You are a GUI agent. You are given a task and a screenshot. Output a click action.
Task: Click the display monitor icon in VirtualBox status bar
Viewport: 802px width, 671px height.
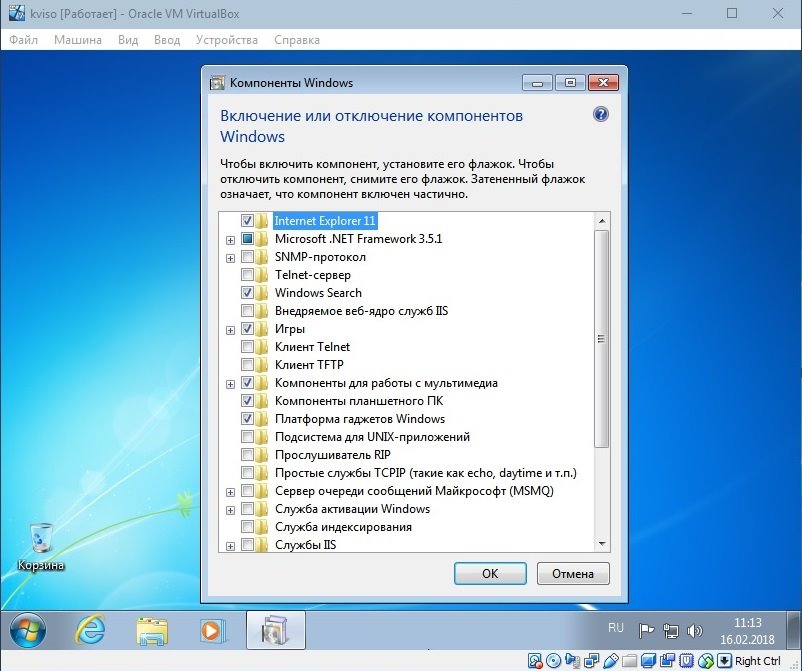pos(648,661)
